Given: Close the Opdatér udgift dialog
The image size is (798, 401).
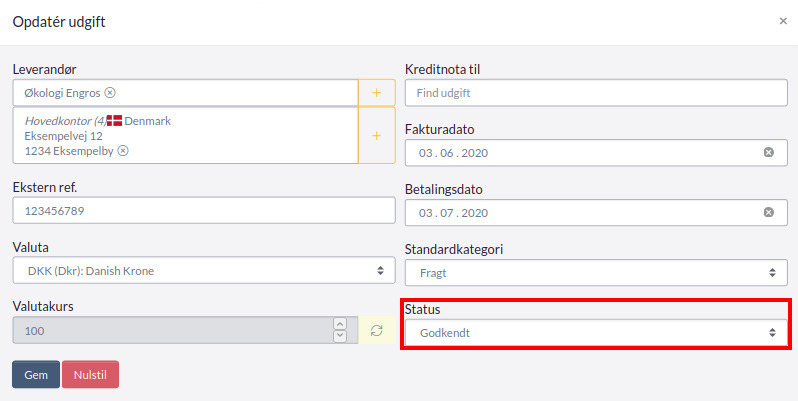Looking at the screenshot, I should pyautogui.click(x=783, y=21).
